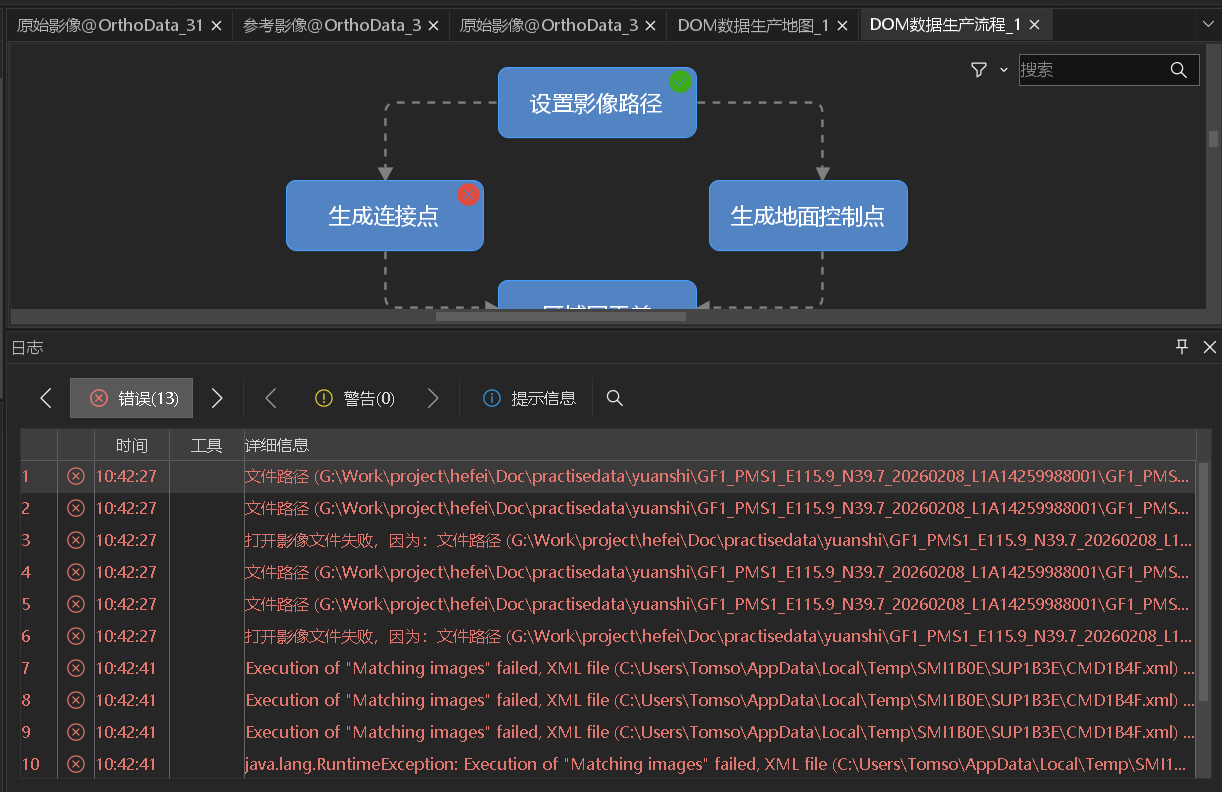Select the 生成连接点 workflow node

[384, 216]
